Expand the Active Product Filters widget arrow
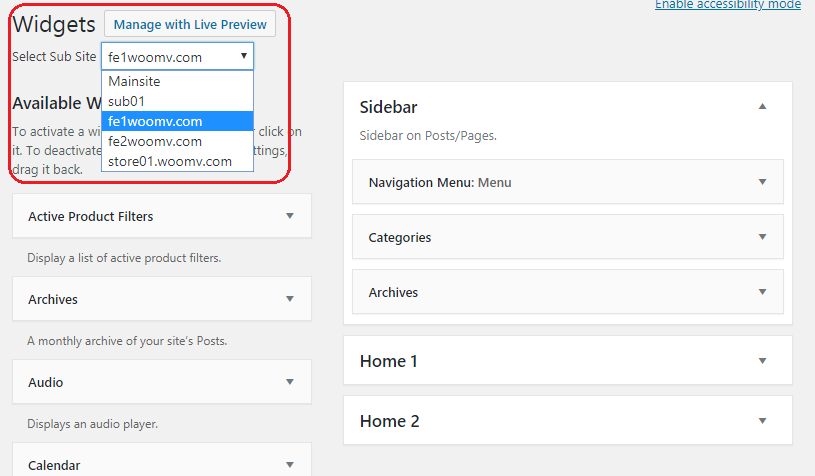815x476 pixels. [290, 216]
